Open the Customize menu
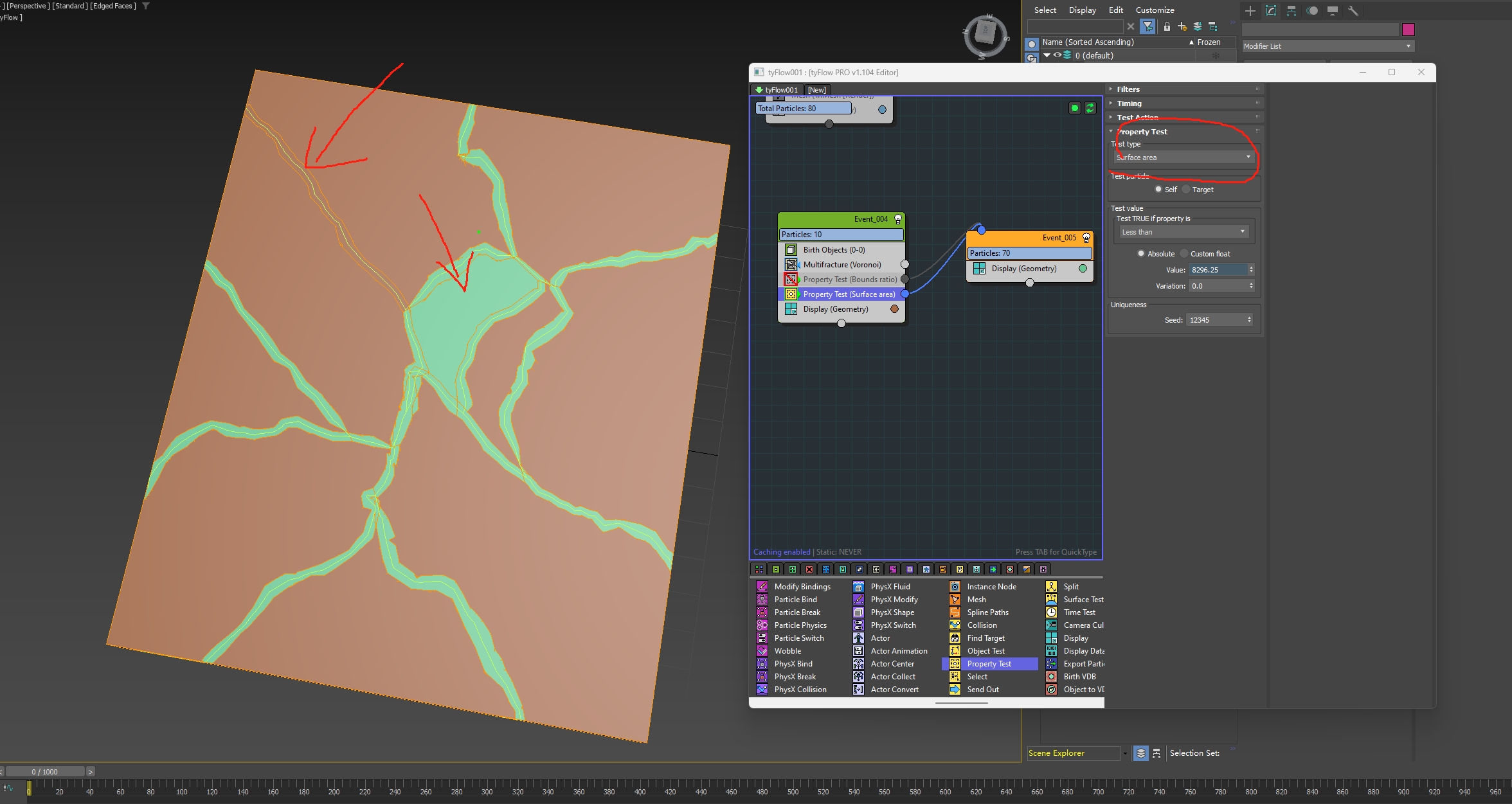This screenshot has width=1512, height=804. tap(1155, 10)
